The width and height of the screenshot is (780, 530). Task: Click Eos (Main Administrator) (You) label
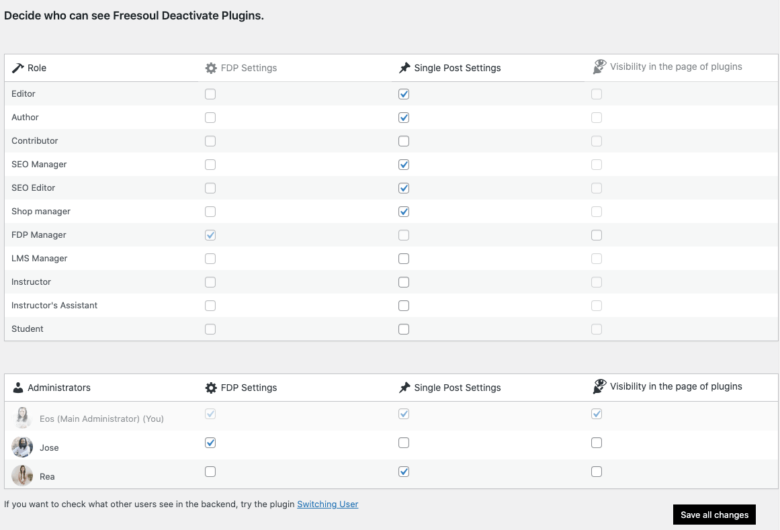click(101, 419)
